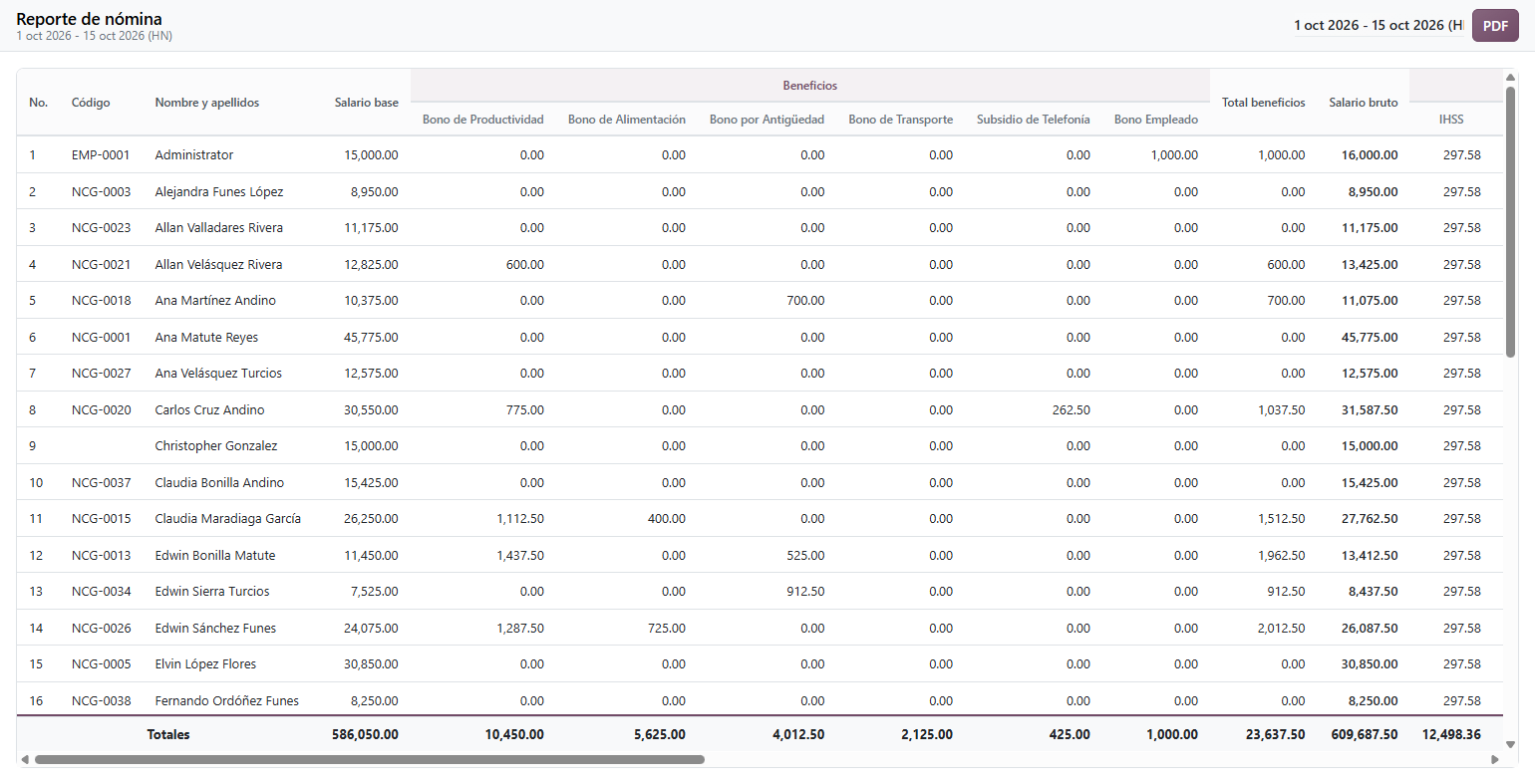Image resolution: width=1535 pixels, height=784 pixels.
Task: Click the 'Bono de Transporte' column header
Action: 900,120
